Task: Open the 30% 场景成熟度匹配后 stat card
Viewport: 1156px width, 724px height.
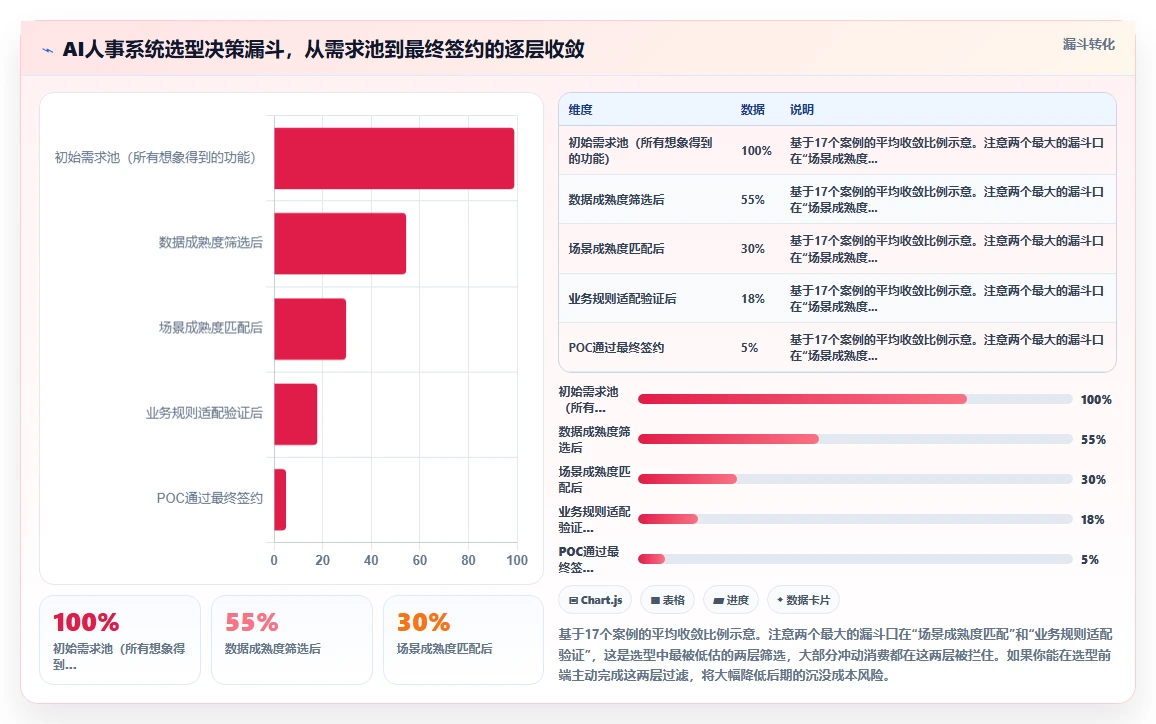Action: 464,640
